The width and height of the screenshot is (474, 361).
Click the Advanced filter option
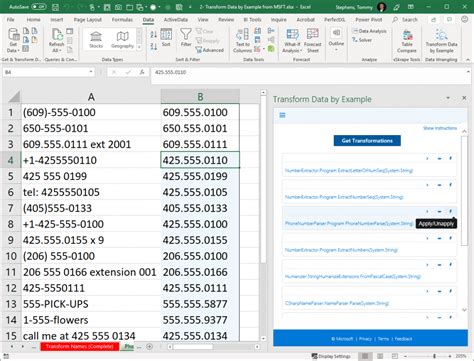210,50
